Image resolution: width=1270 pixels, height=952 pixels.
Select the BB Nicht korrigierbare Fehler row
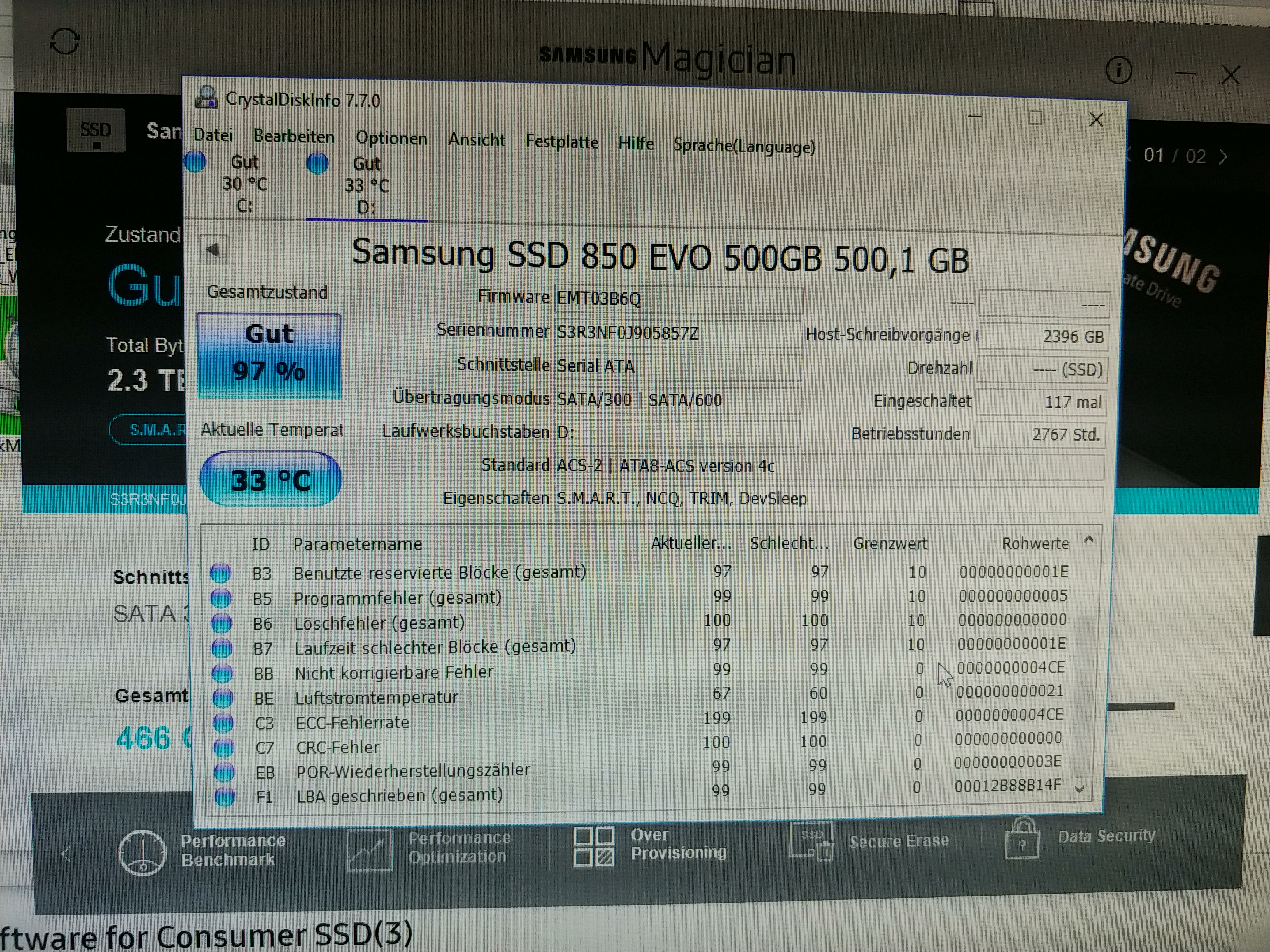click(x=394, y=672)
